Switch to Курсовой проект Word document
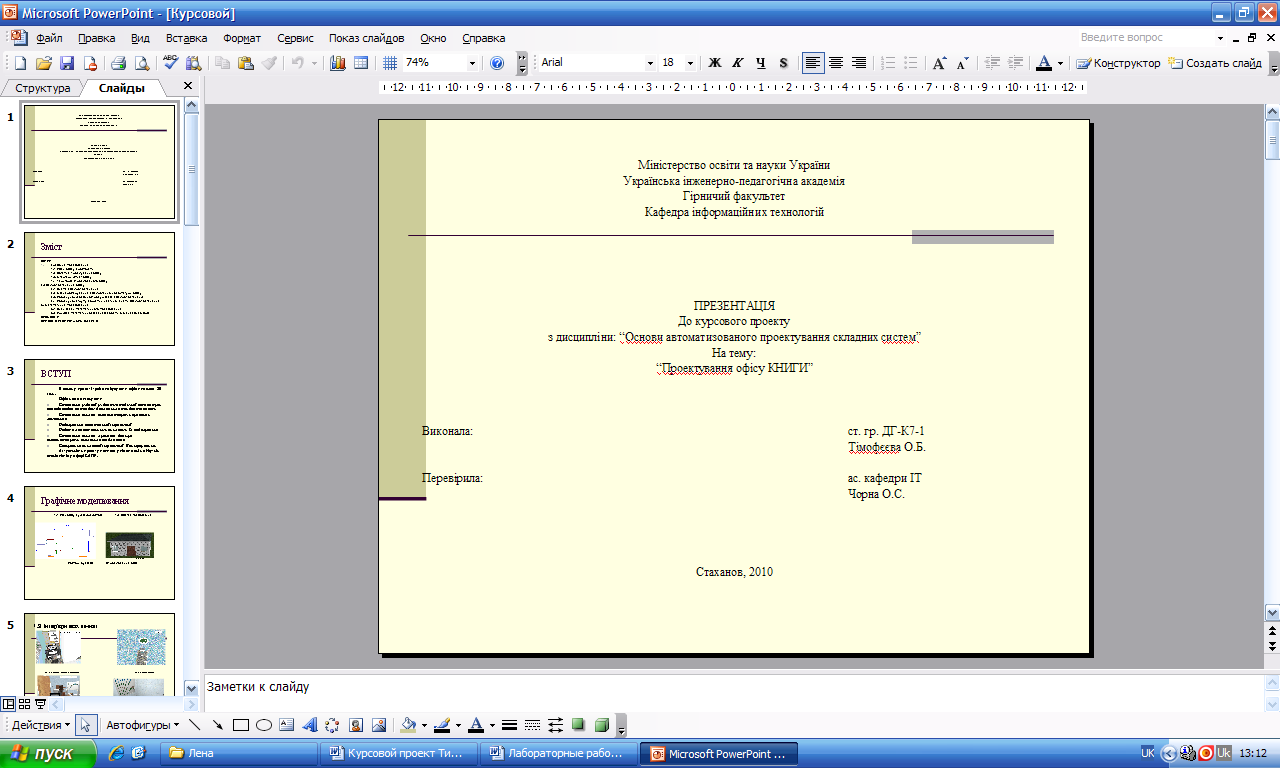 [x=397, y=753]
